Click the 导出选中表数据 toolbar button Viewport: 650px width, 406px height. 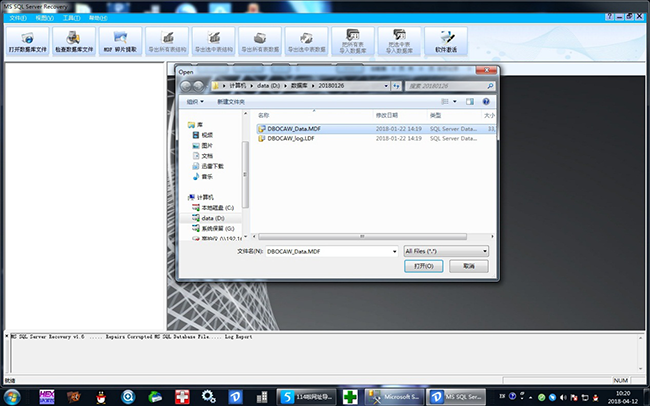click(x=306, y=41)
